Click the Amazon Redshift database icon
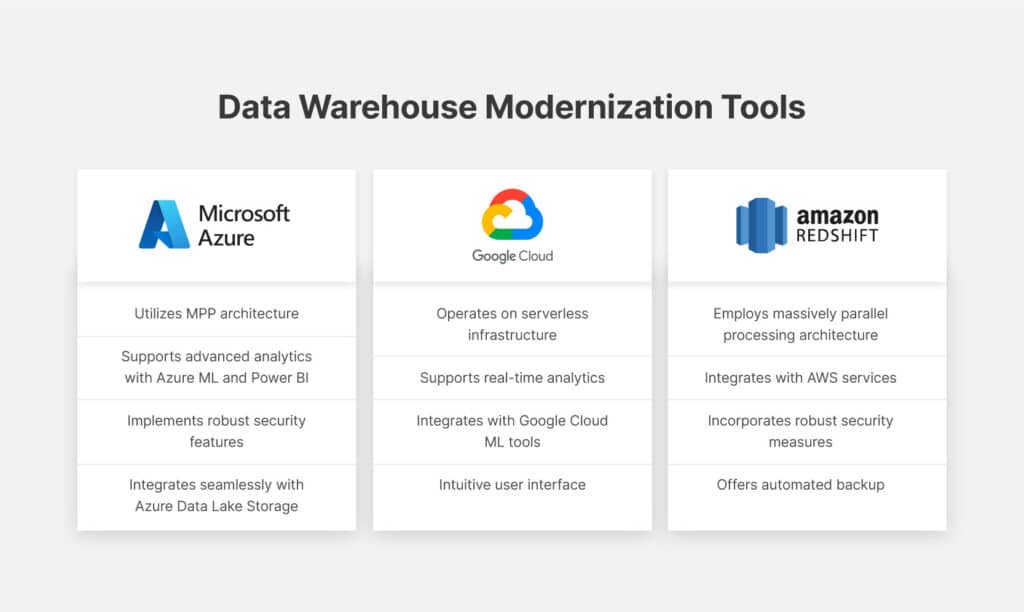This screenshot has width=1024, height=612. click(761, 225)
